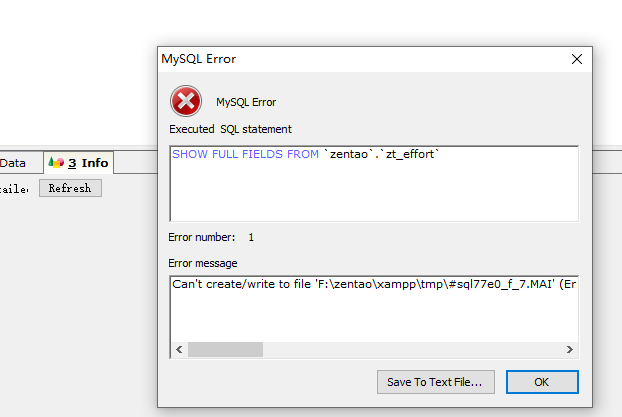Click Save To Text File button

click(435, 381)
